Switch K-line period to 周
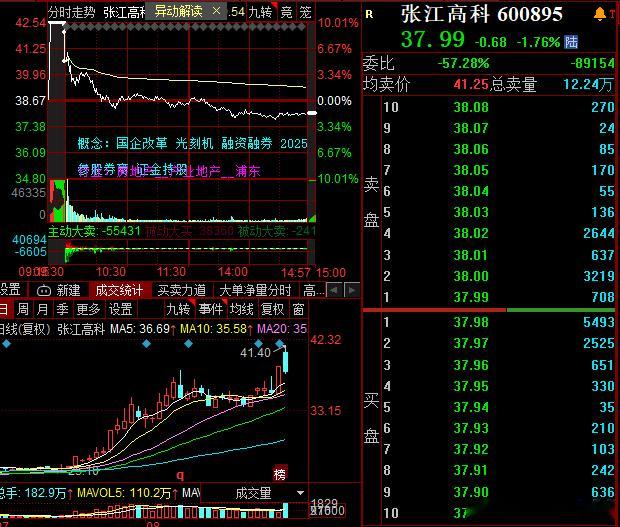The image size is (620, 527). (23, 309)
